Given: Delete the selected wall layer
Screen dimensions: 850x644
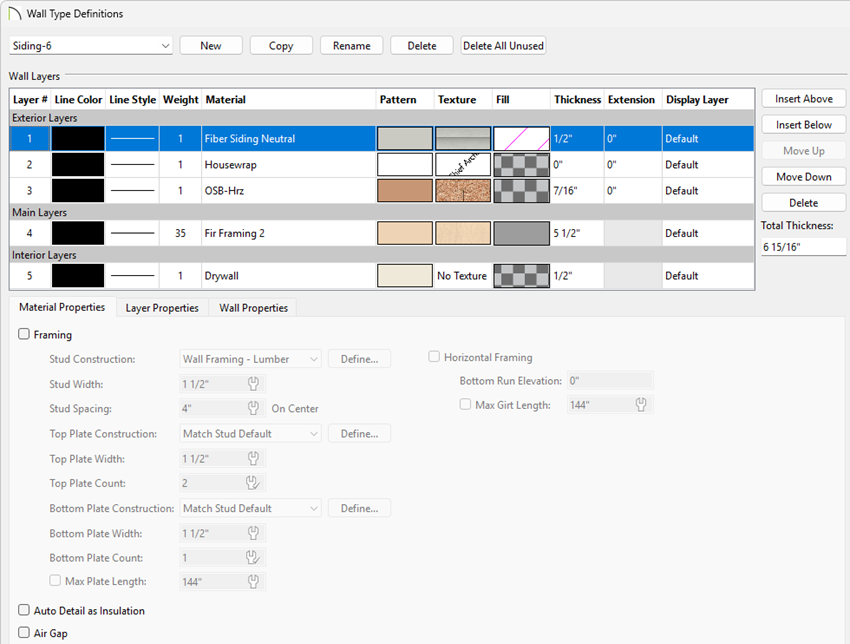Looking at the screenshot, I should pos(804,203).
